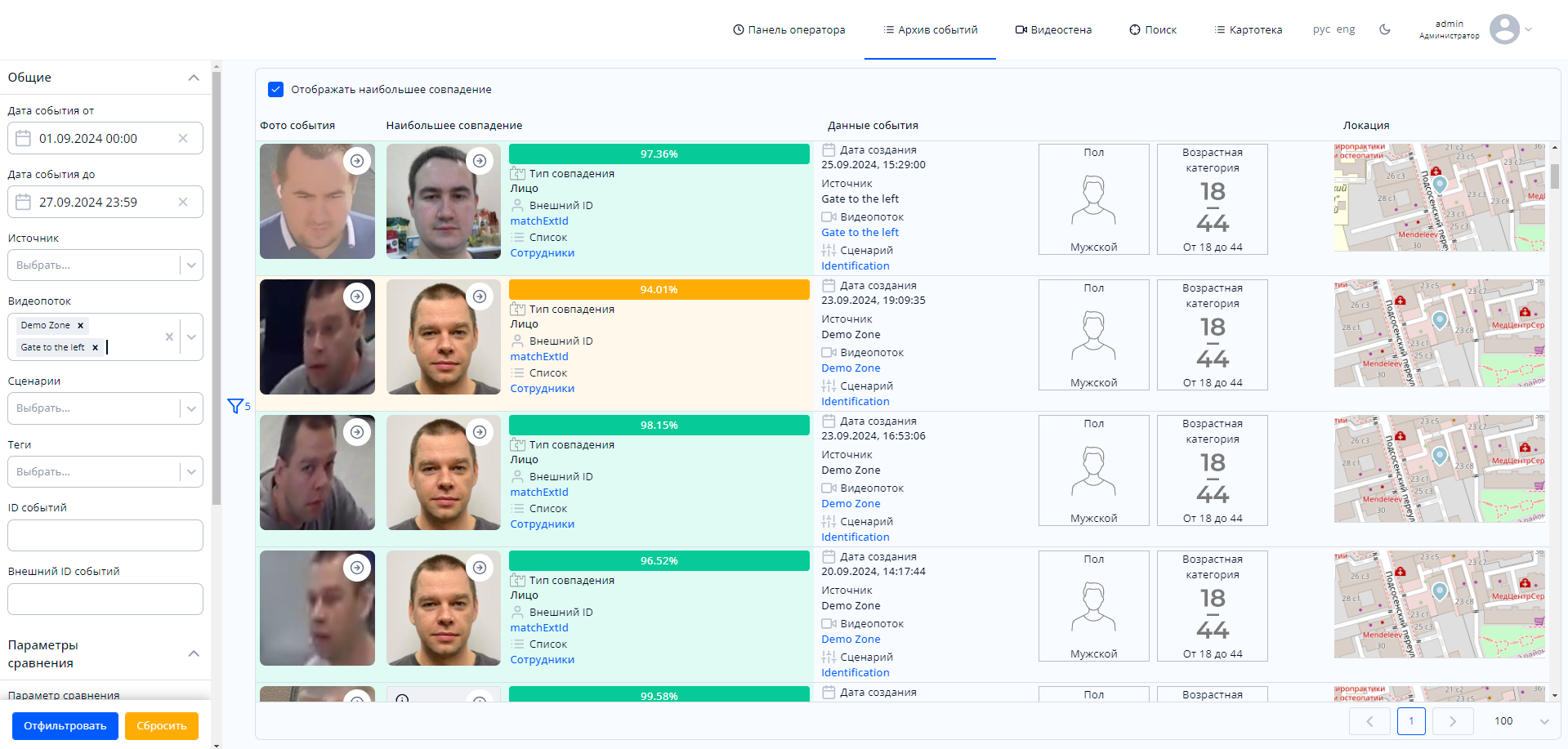
Task: Go to the Поиск tab
Action: click(1153, 29)
